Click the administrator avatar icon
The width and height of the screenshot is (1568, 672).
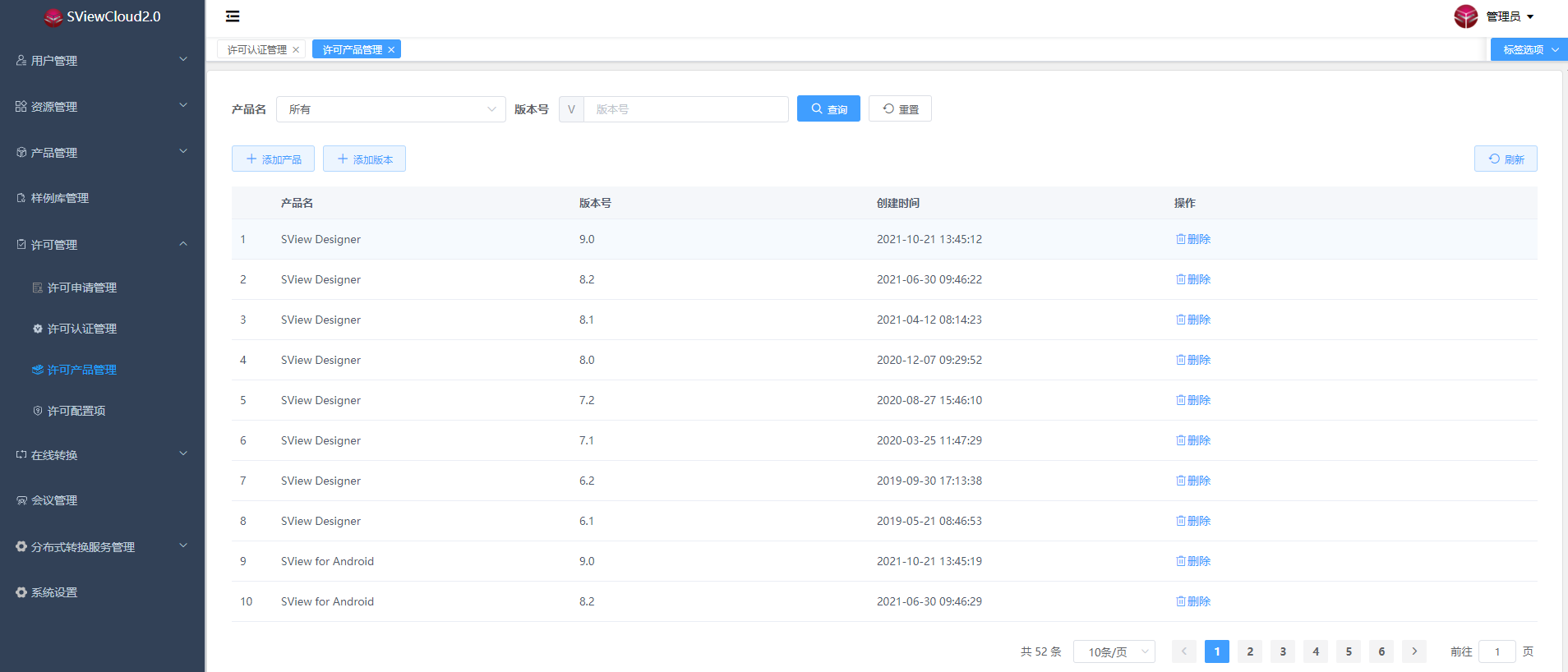click(x=1465, y=16)
